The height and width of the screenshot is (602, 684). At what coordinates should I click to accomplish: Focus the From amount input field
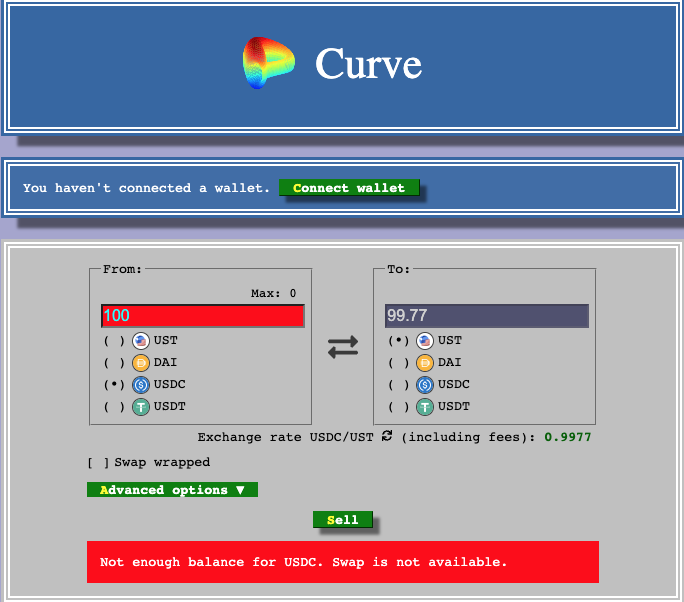coord(203,316)
